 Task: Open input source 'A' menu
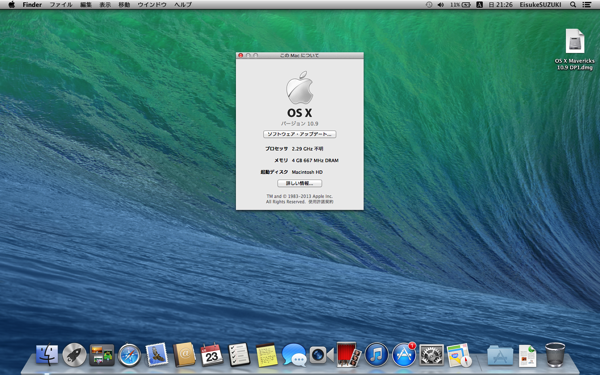click(479, 5)
